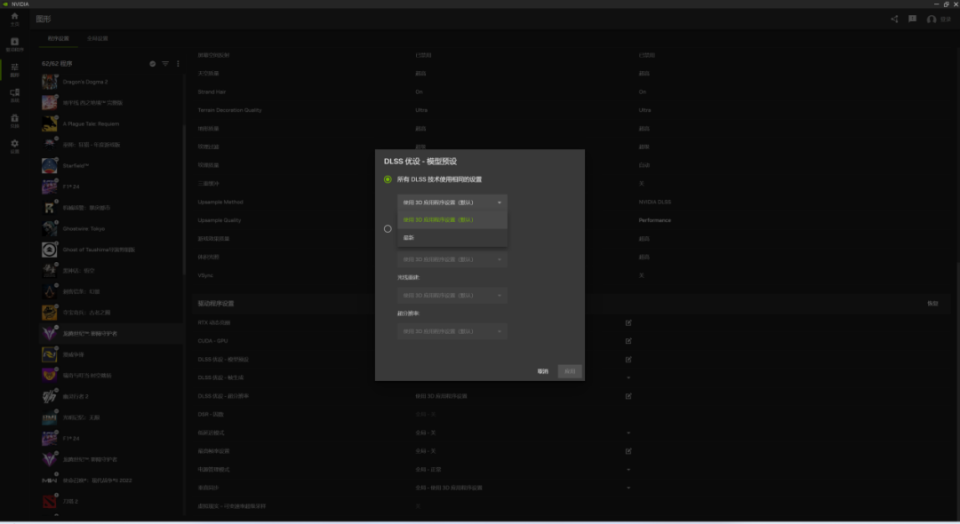Click the Performance value in the right column

pos(654,220)
